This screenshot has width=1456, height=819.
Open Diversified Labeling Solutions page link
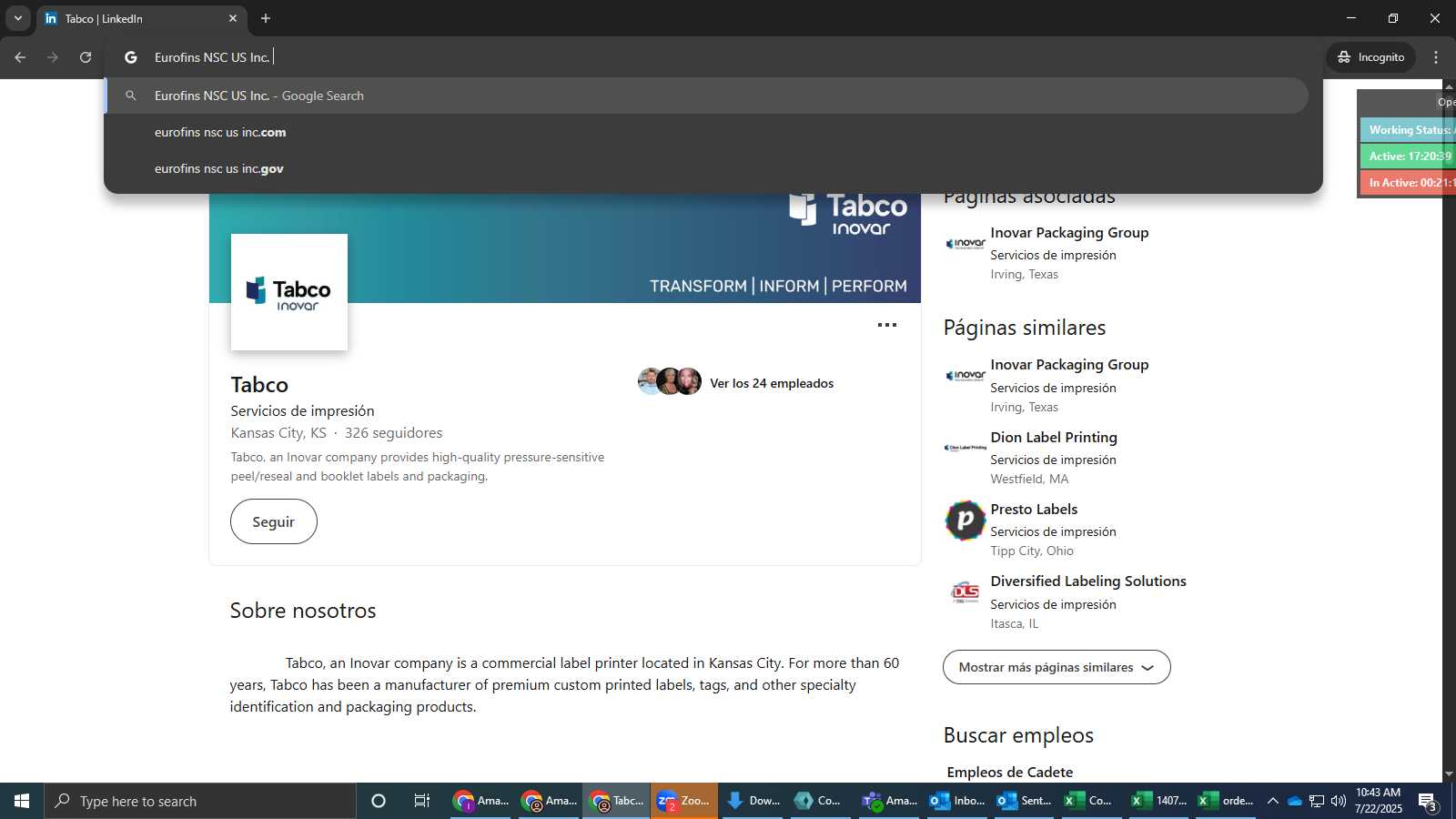point(1088,581)
